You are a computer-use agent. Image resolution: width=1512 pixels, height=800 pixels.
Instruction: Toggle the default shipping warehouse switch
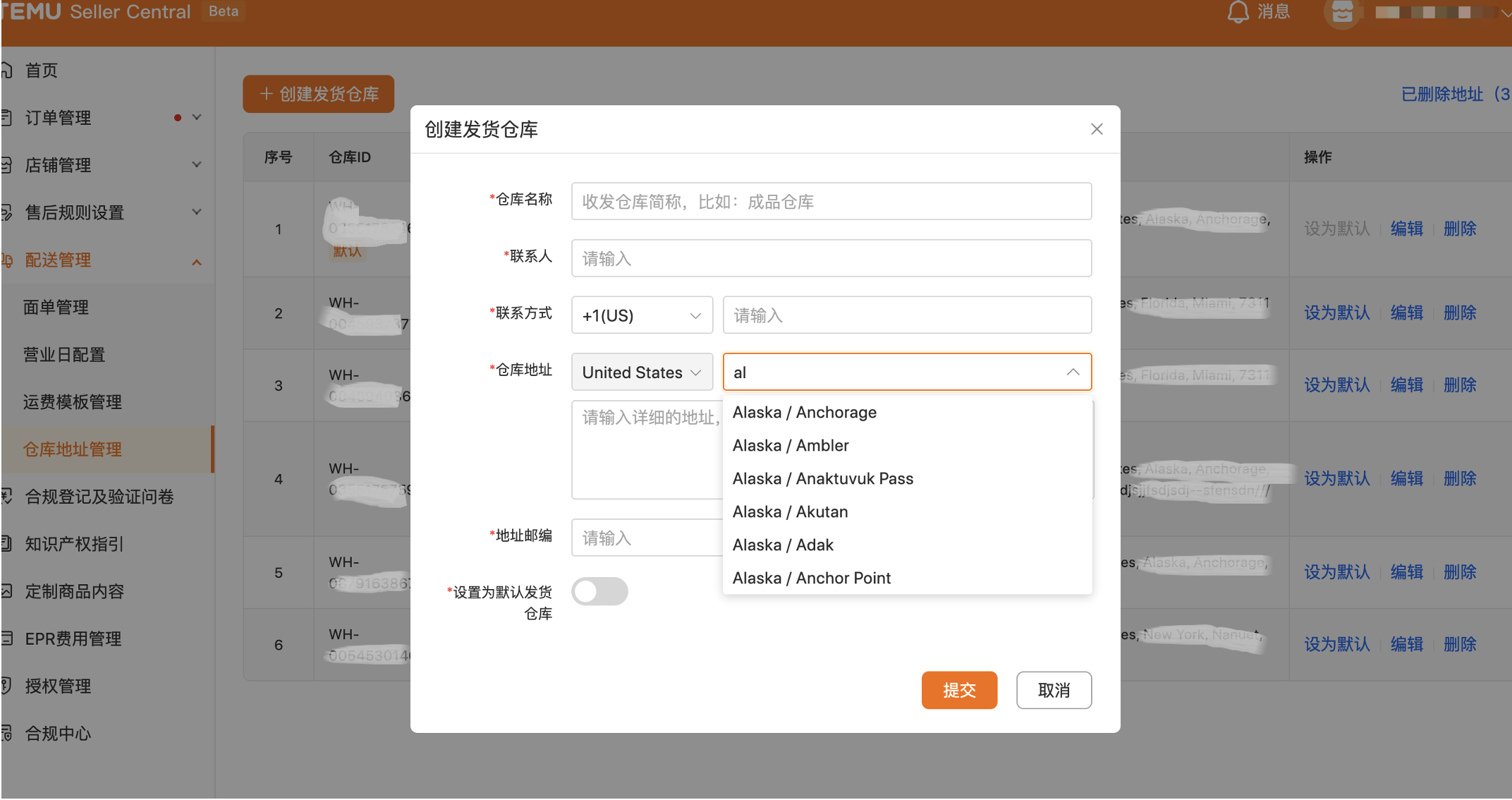pos(599,592)
